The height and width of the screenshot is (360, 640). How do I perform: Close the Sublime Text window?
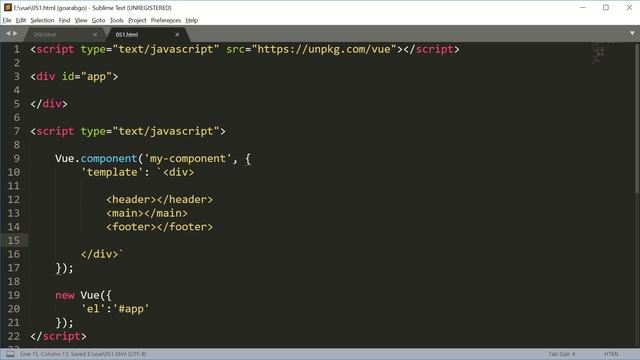pyautogui.click(x=629, y=7)
